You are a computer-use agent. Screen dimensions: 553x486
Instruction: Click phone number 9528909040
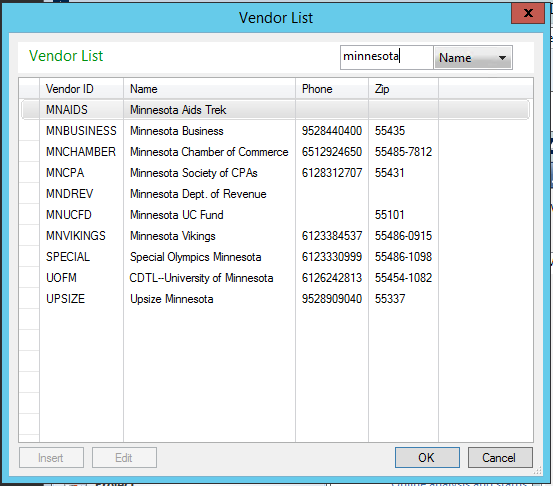(332, 299)
